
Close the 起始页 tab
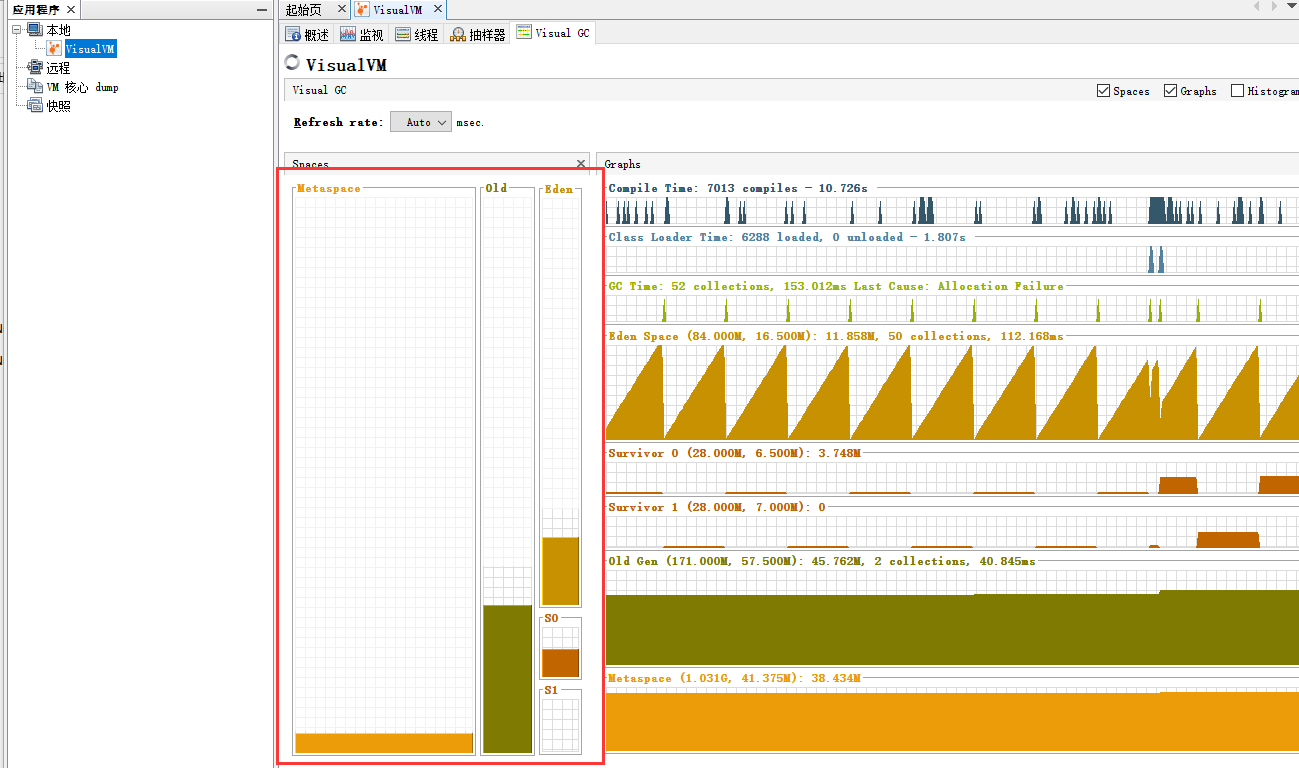tap(341, 8)
